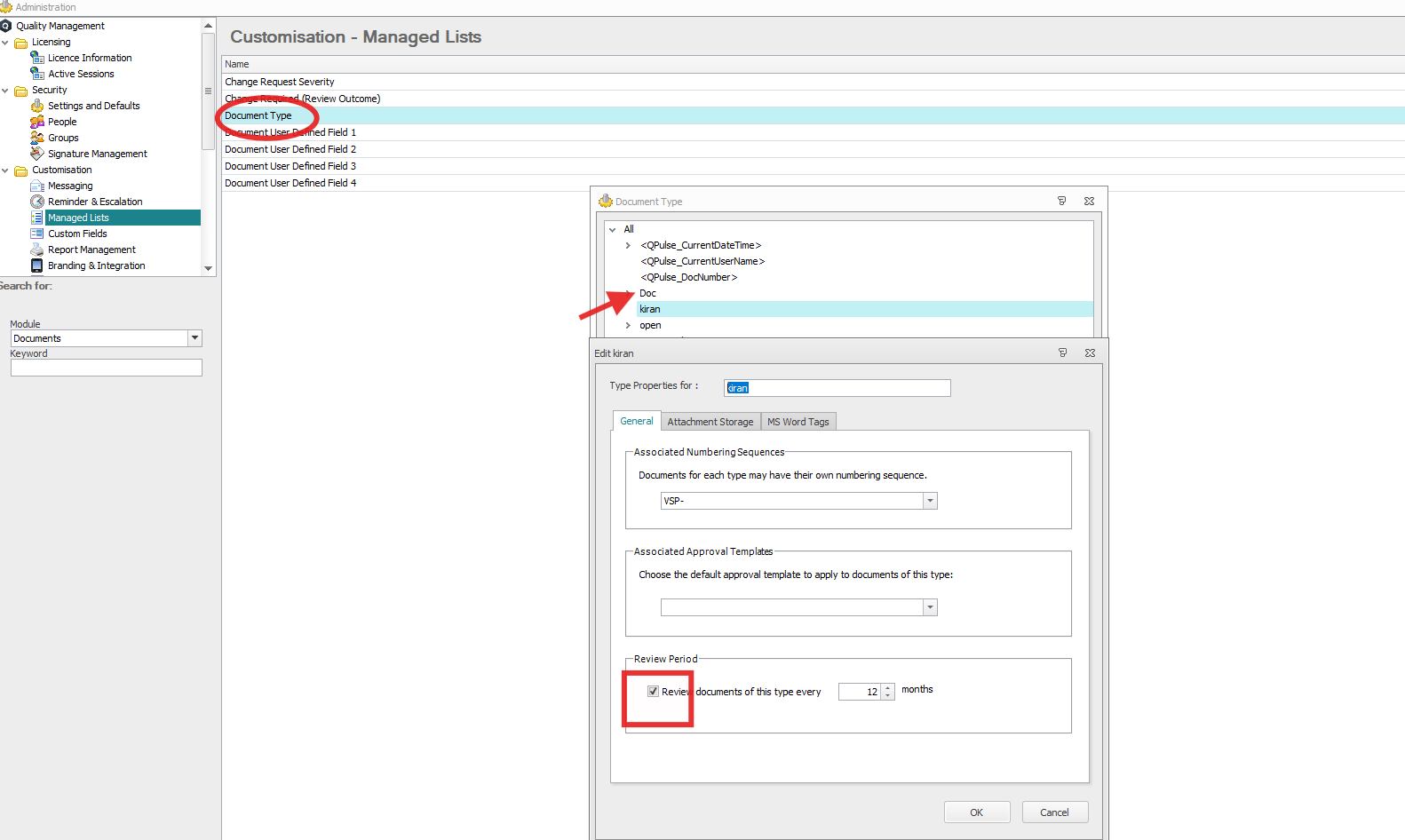Switch to the General tab
Screen dimensions: 1405x840
[x=637, y=421]
